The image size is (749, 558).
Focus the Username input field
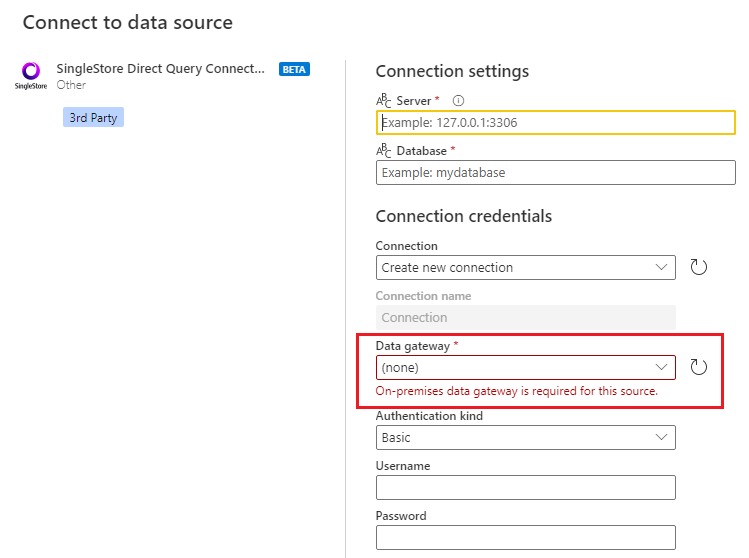[525, 487]
